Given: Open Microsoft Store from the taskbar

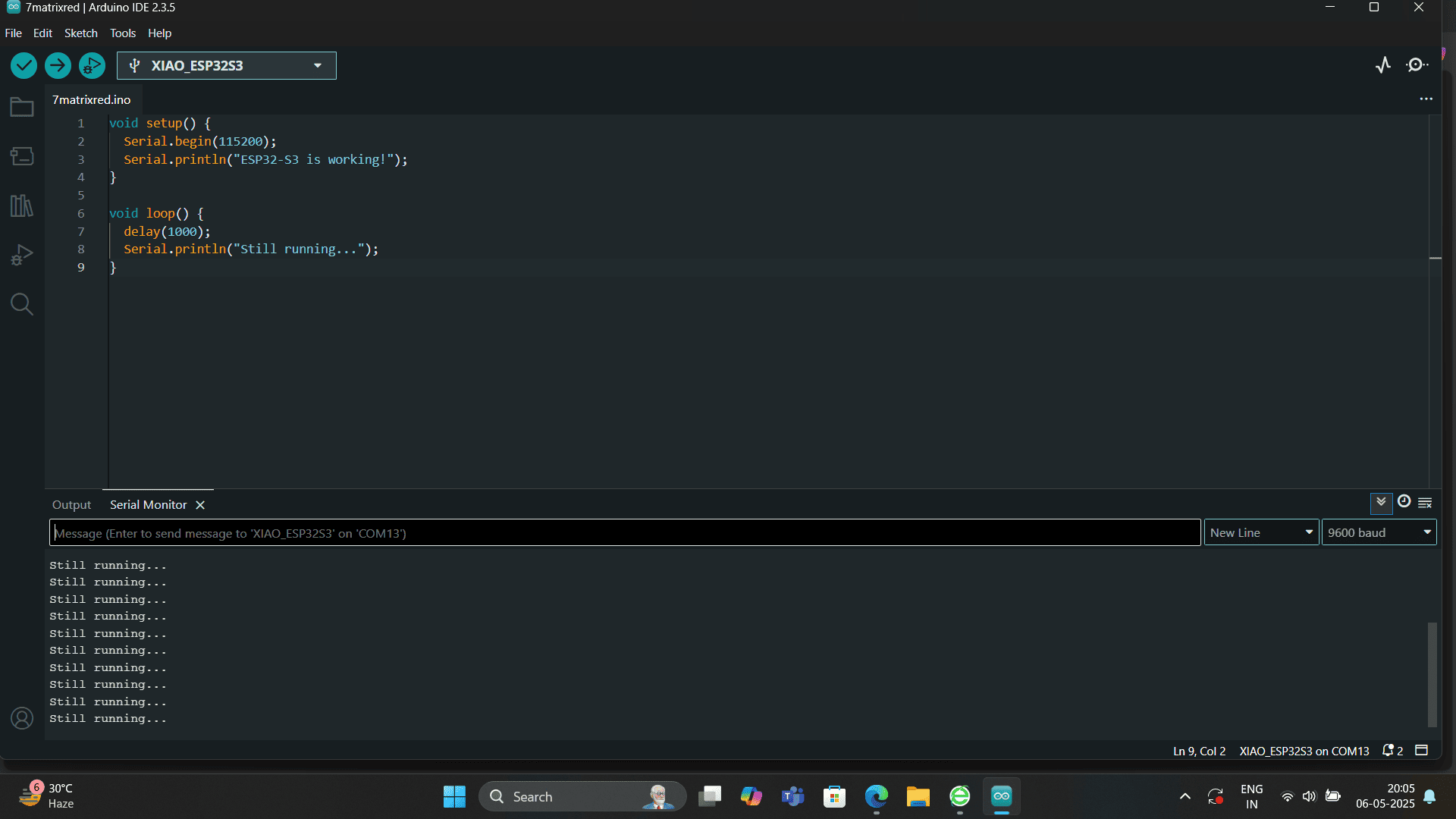Looking at the screenshot, I should pos(834,796).
